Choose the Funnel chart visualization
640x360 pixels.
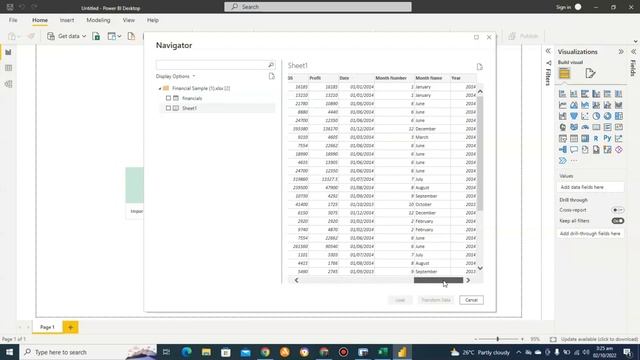[x=574, y=116]
